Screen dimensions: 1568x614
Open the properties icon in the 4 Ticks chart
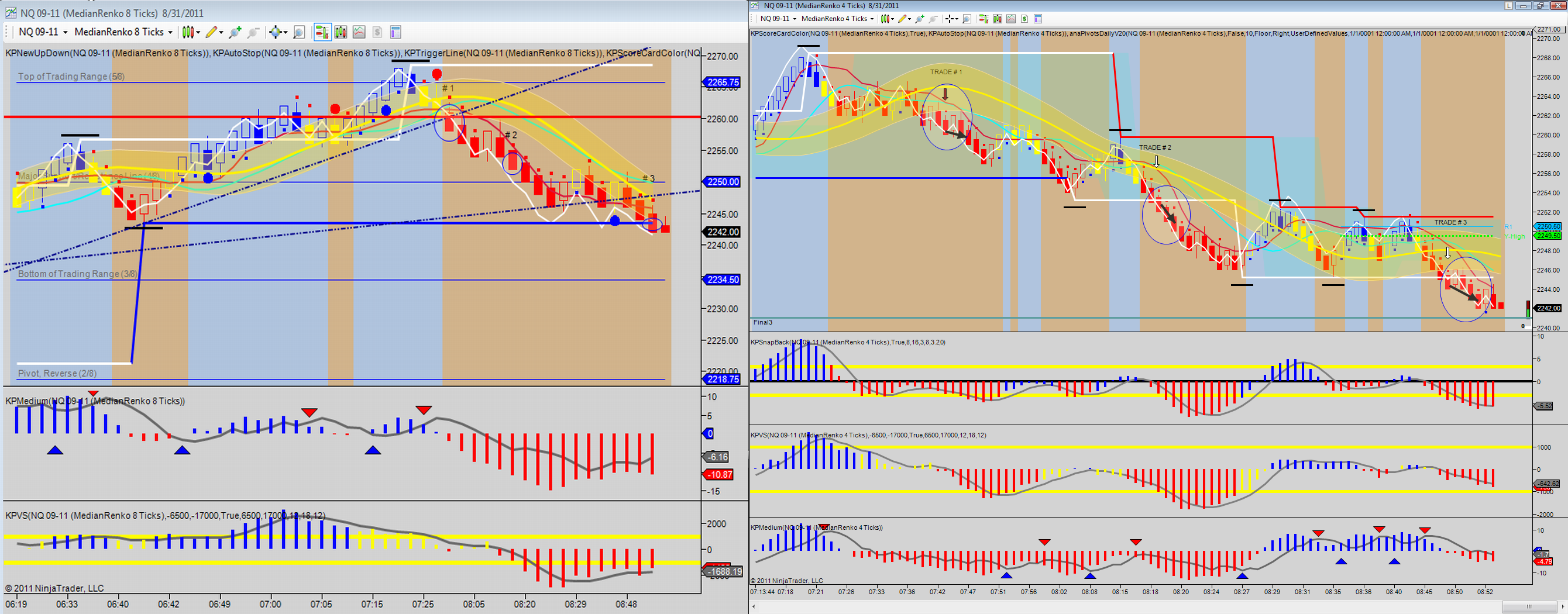pos(1038,19)
